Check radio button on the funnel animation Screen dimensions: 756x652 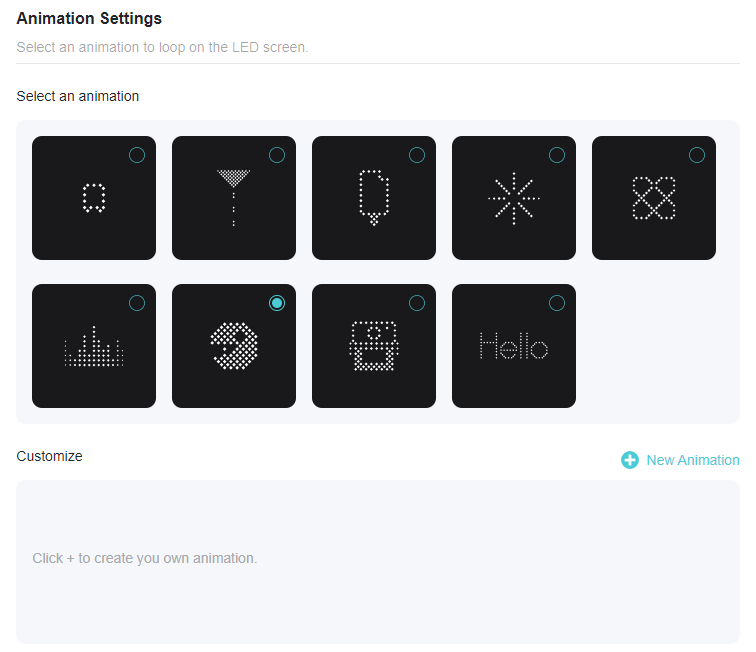277,155
